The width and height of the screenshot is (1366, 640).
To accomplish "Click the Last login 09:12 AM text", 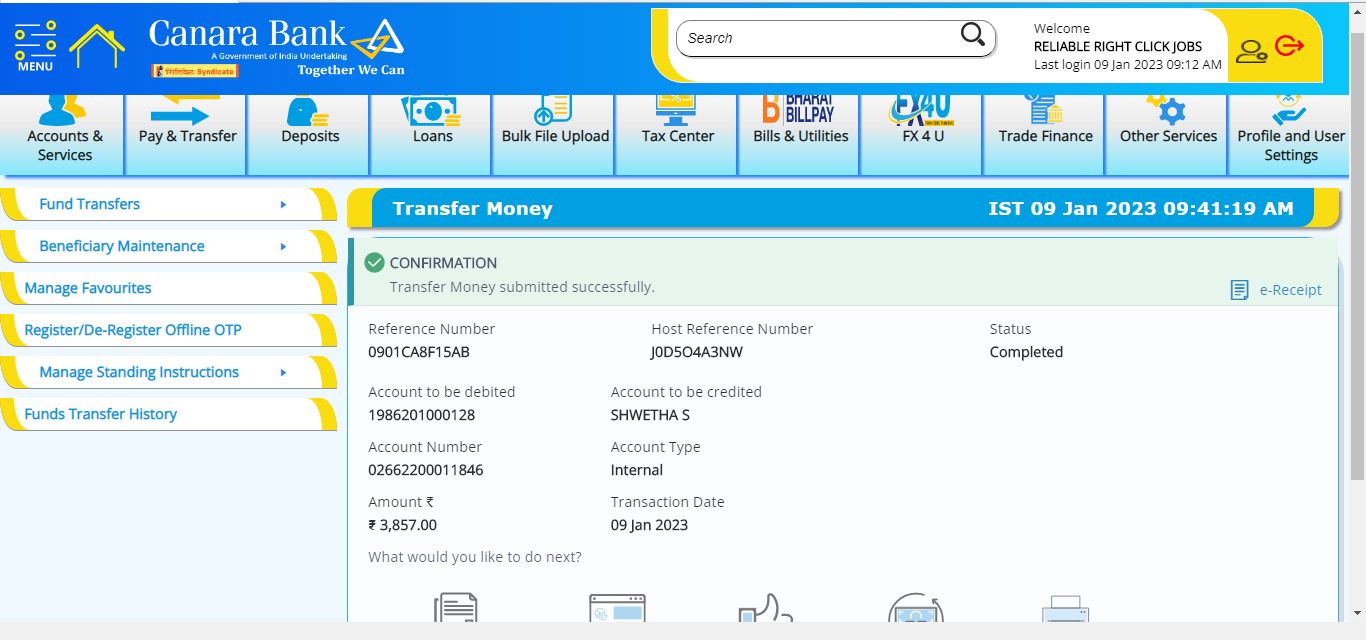I will point(1128,64).
